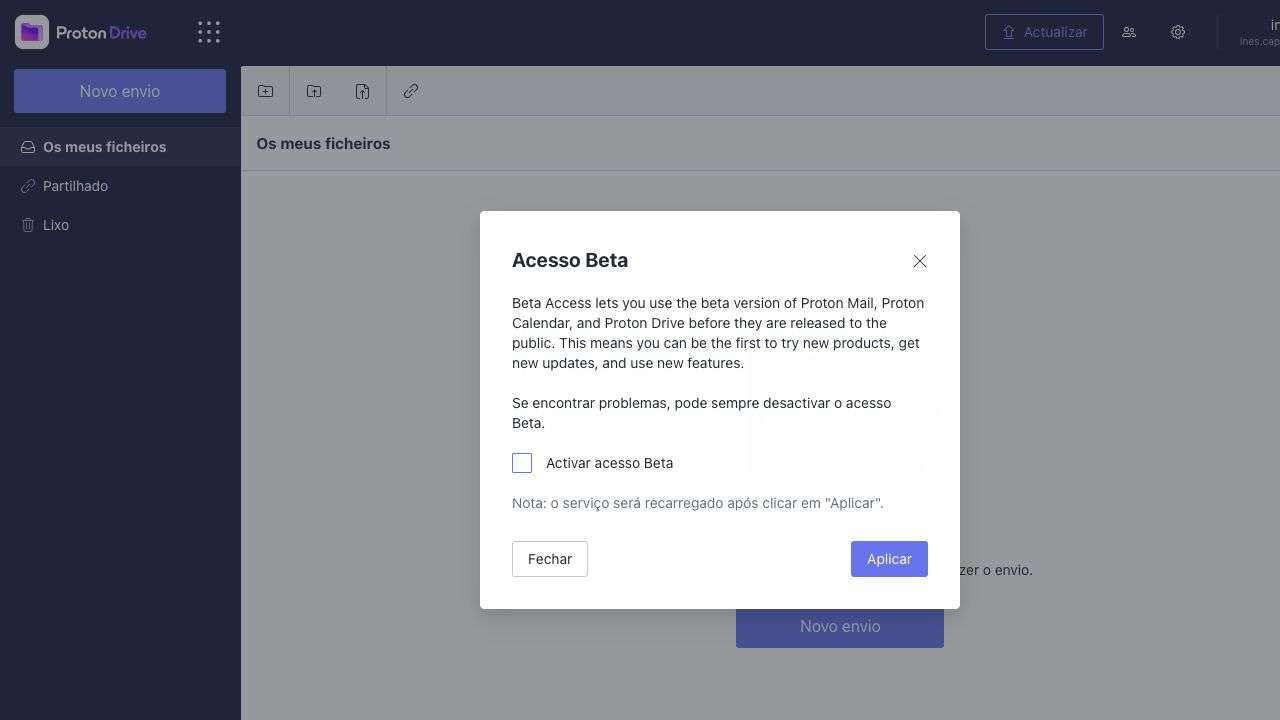1280x720 pixels.
Task: Click the Proton Drive logo
Action: 81,32
